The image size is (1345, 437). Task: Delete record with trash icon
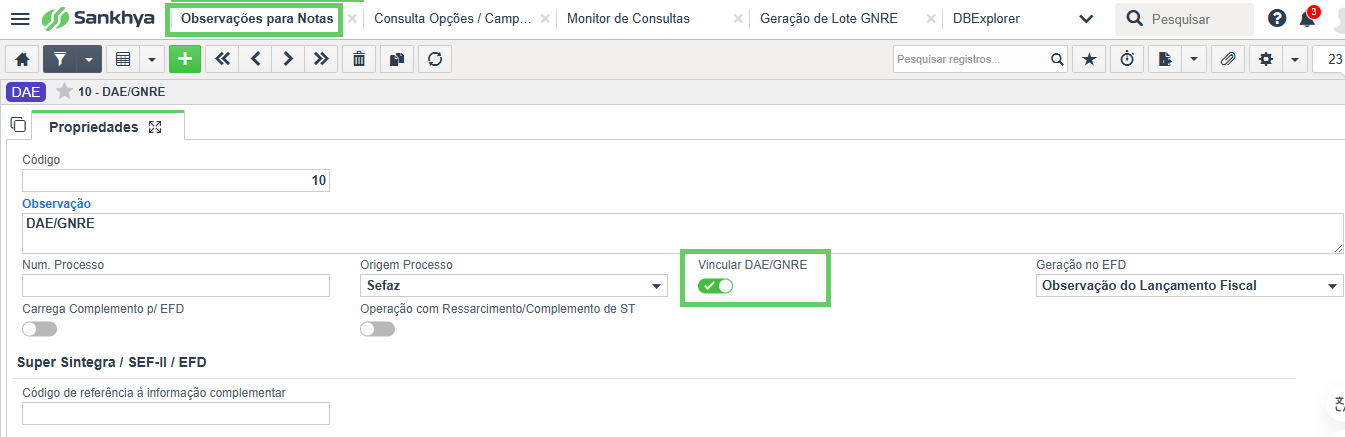click(358, 59)
